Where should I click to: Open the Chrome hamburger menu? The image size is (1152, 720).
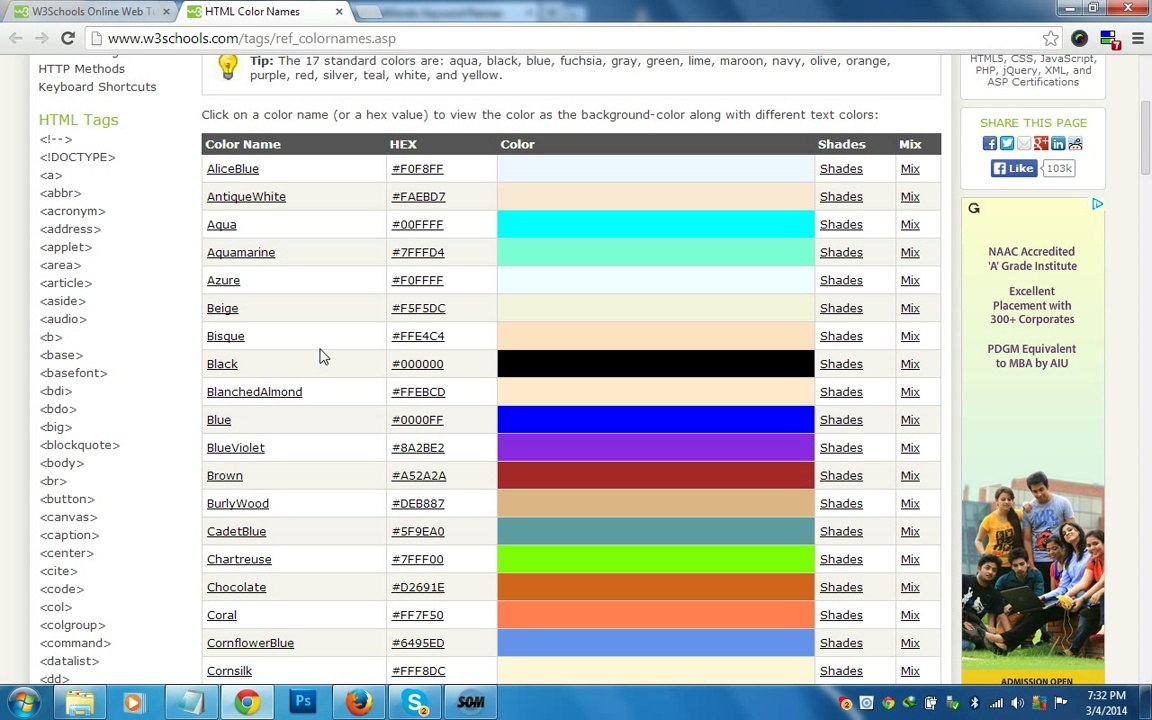[1137, 38]
